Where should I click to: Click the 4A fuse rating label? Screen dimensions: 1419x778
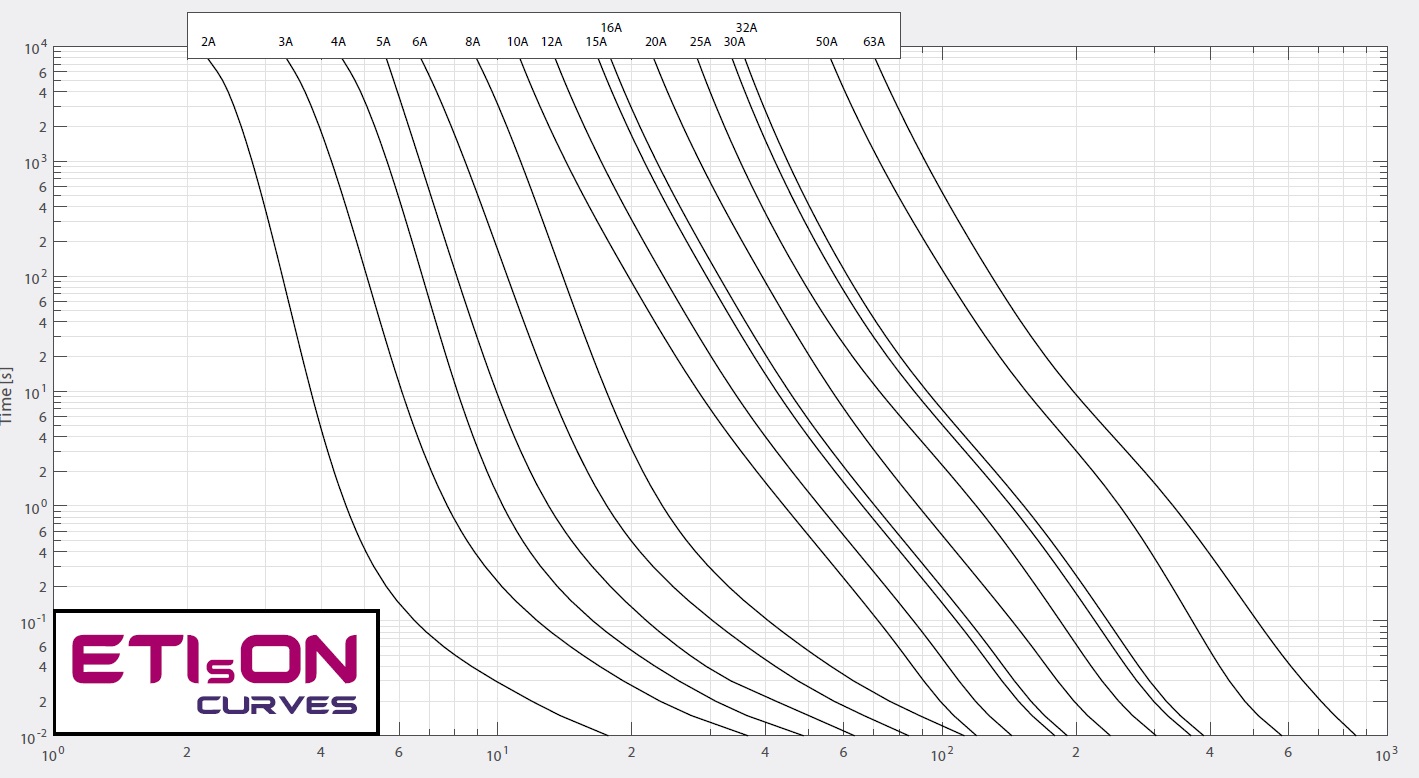338,42
